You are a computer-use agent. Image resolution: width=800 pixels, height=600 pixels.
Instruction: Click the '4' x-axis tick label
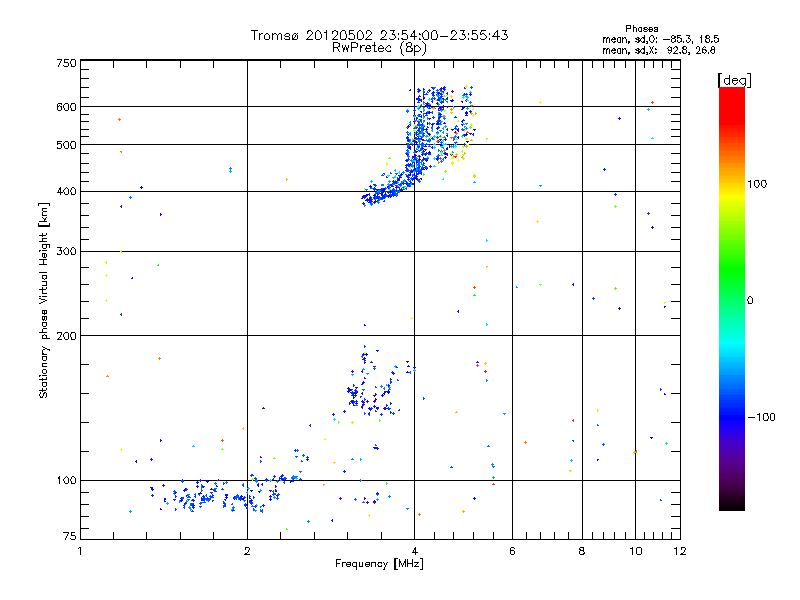coord(414,551)
